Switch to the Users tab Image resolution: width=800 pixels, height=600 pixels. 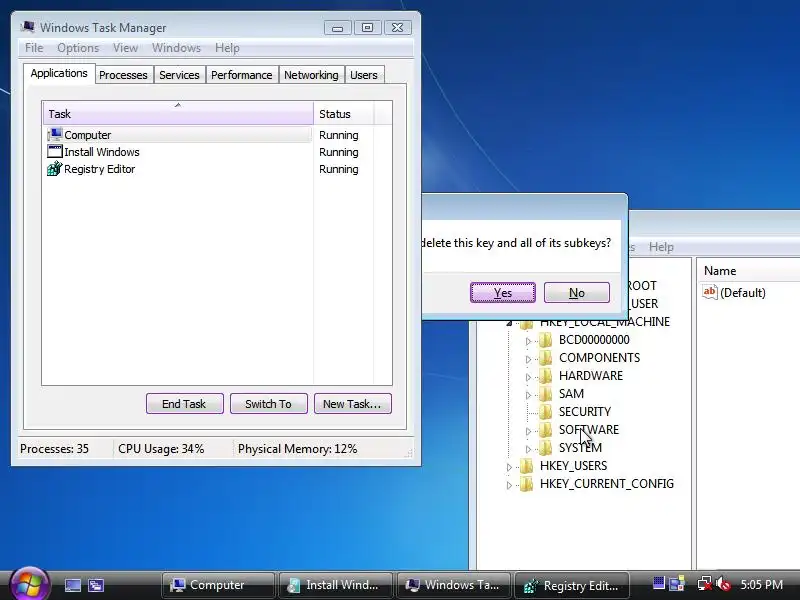tap(364, 75)
